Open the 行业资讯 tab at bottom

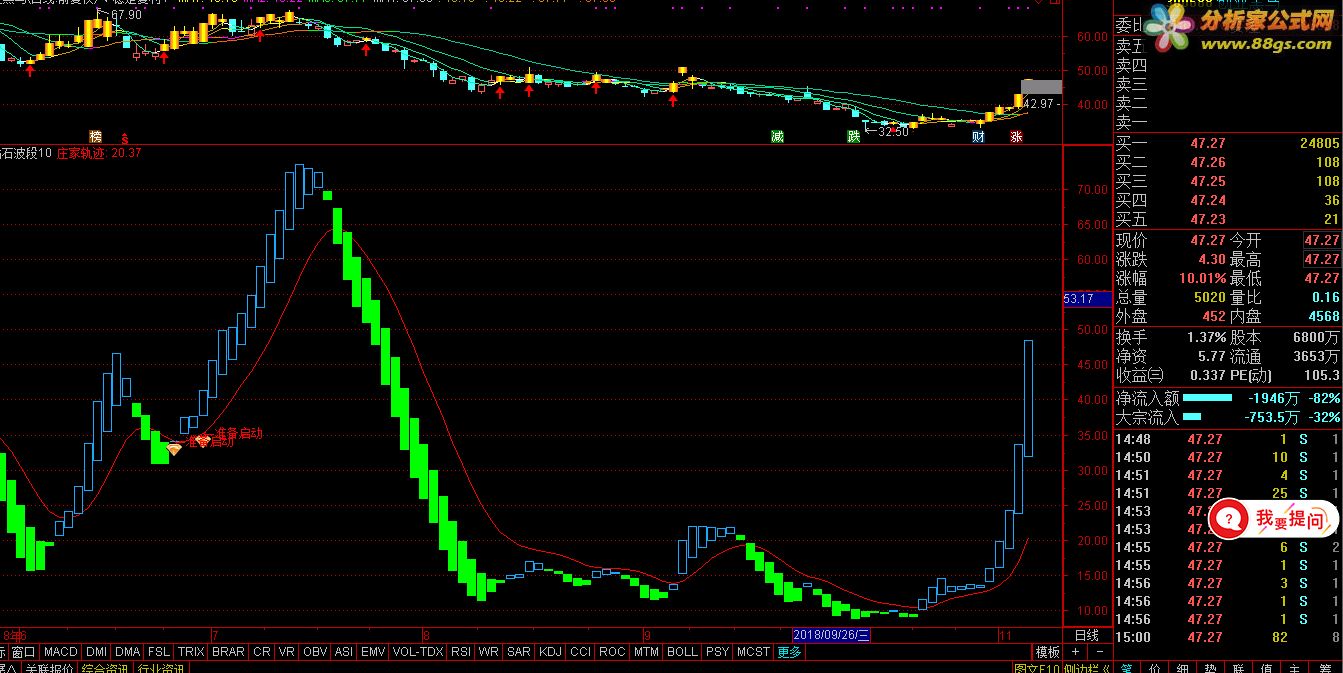161,668
